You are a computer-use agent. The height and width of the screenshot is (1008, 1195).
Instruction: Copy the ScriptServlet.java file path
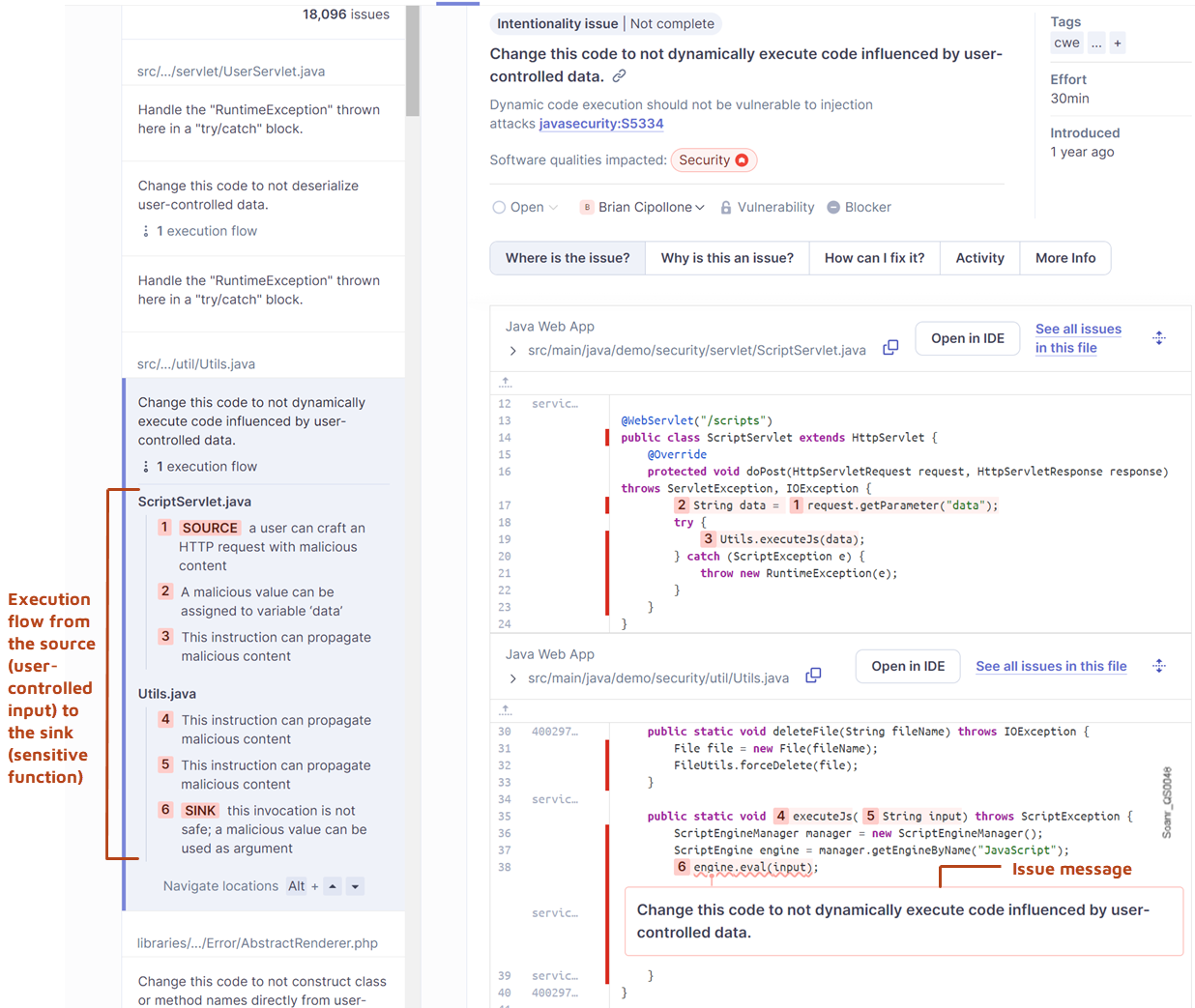(x=890, y=347)
